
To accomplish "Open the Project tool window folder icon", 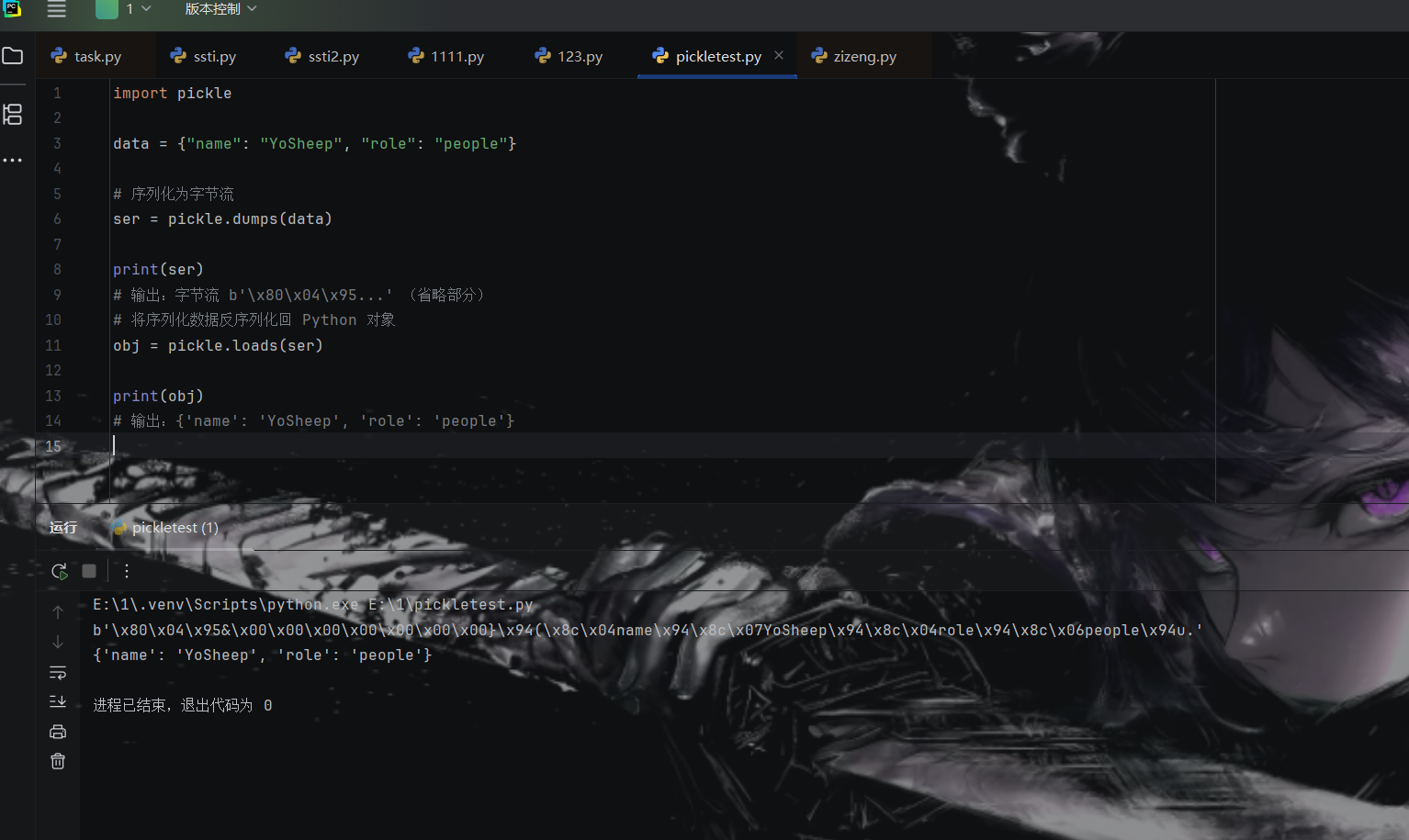I will tap(13, 56).
